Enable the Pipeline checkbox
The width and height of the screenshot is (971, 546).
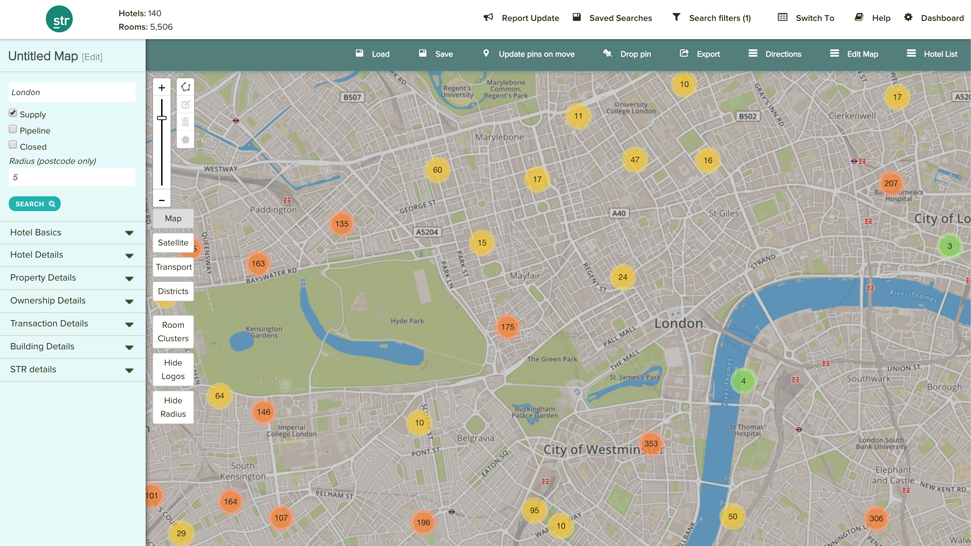click(13, 130)
